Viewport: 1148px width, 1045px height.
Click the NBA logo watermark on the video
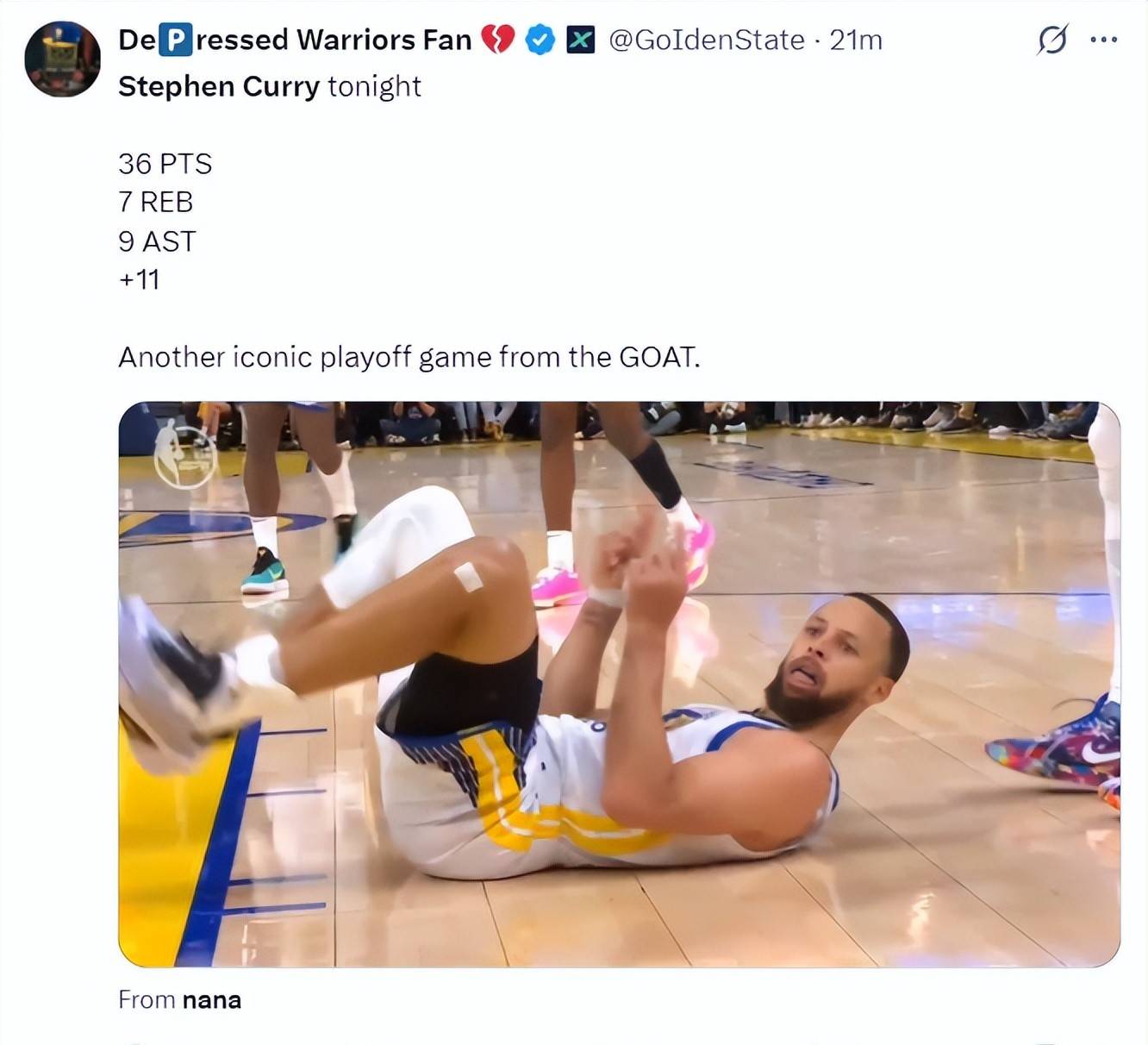[184, 454]
